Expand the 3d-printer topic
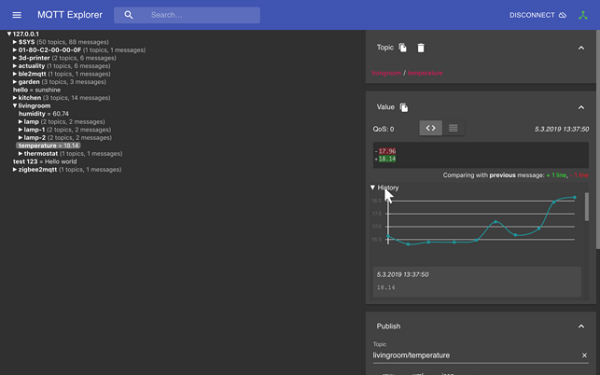Image resolution: width=600 pixels, height=375 pixels. [15, 58]
